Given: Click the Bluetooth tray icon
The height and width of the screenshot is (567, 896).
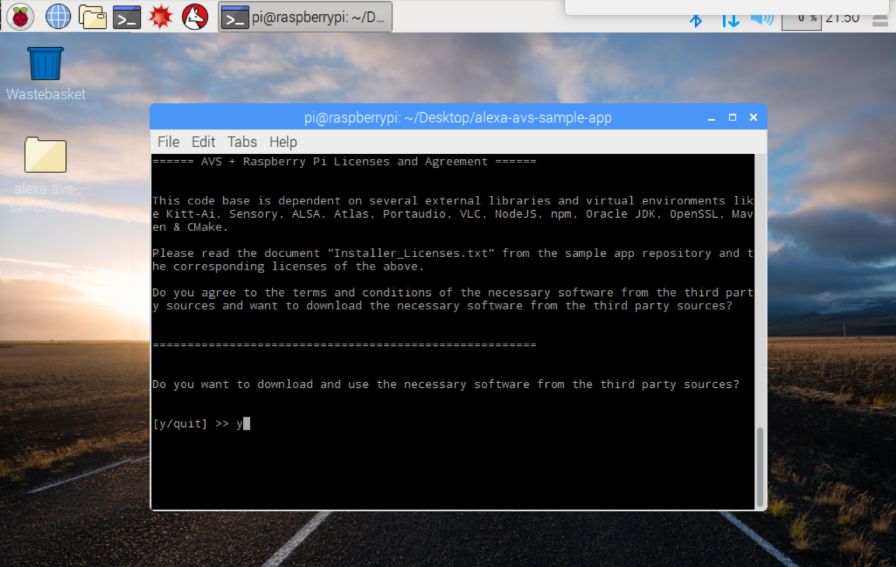Looking at the screenshot, I should coord(695,21).
